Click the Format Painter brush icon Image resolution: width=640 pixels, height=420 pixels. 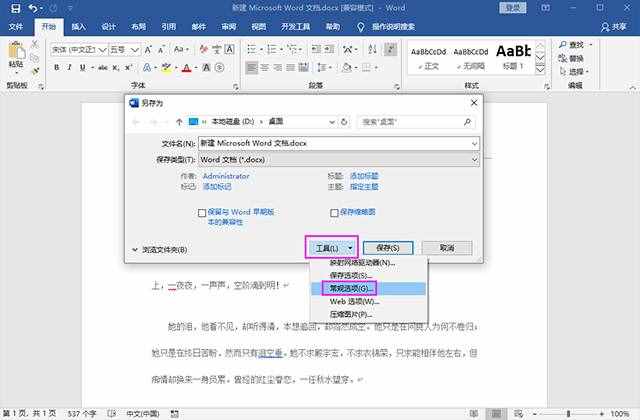(36, 71)
